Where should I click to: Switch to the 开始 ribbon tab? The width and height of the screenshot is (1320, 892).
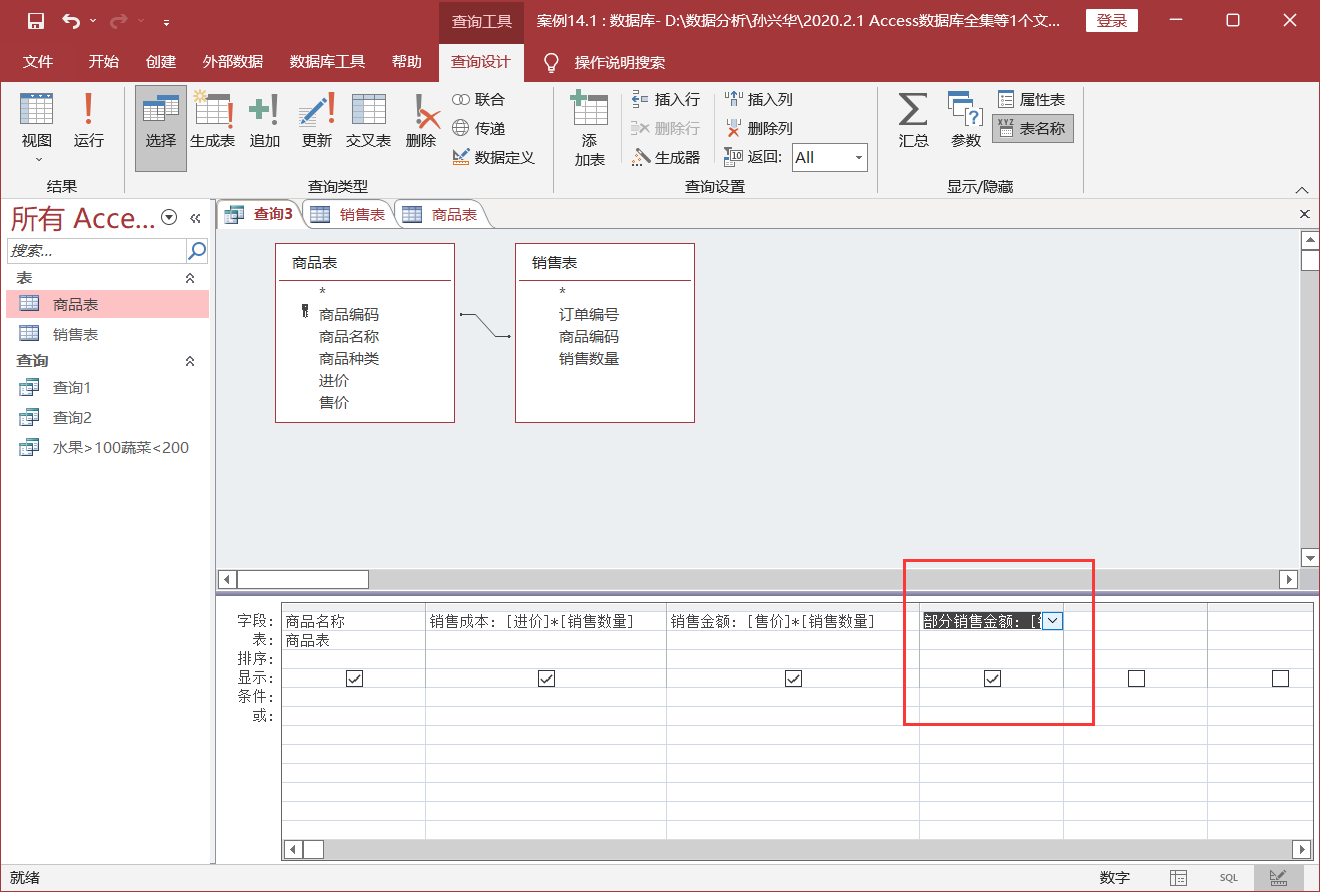coord(103,62)
